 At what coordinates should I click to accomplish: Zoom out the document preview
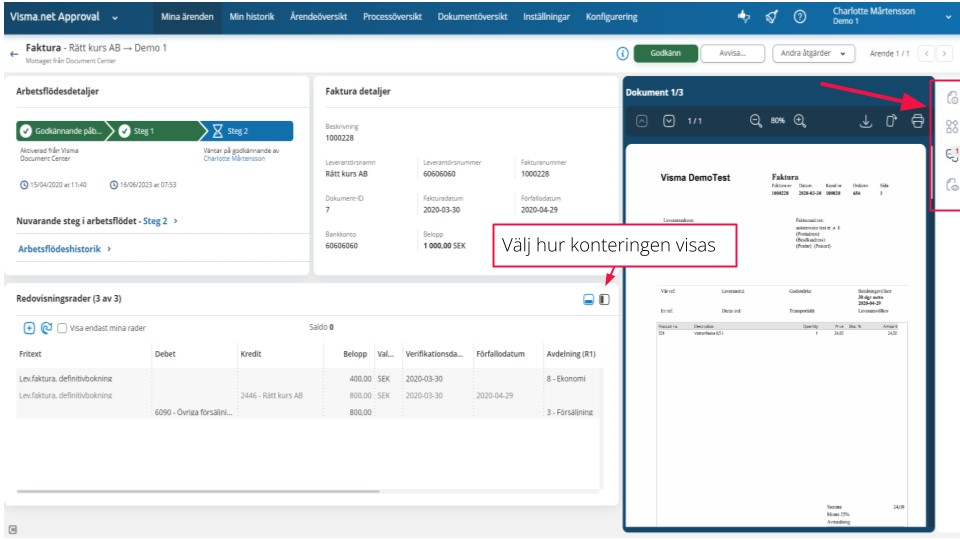click(x=756, y=121)
